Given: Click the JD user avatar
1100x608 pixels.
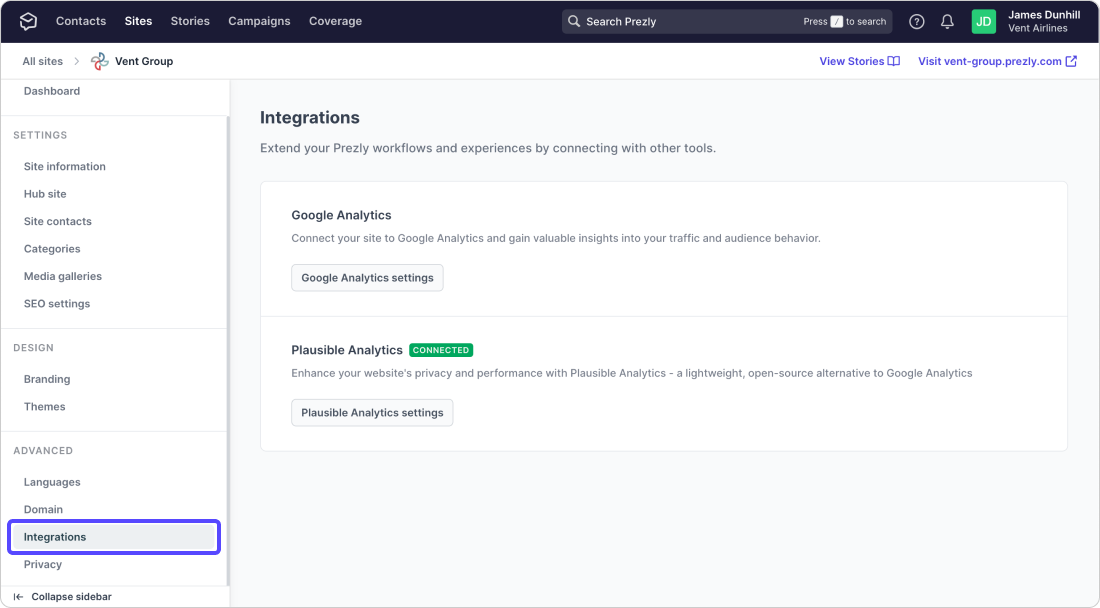Looking at the screenshot, I should click(x=984, y=22).
